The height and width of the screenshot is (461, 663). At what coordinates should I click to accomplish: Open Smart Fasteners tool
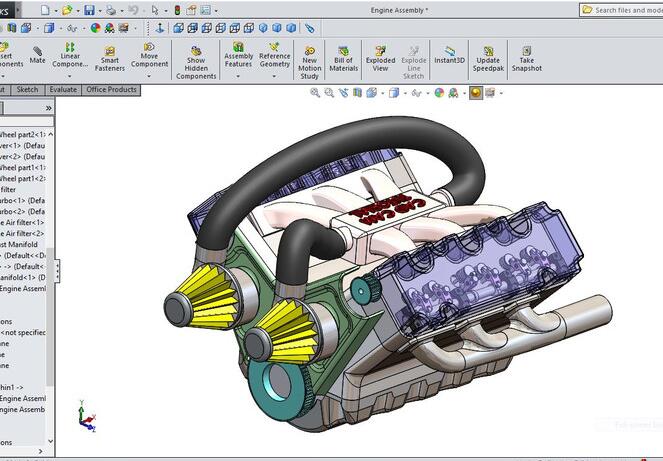[109, 60]
